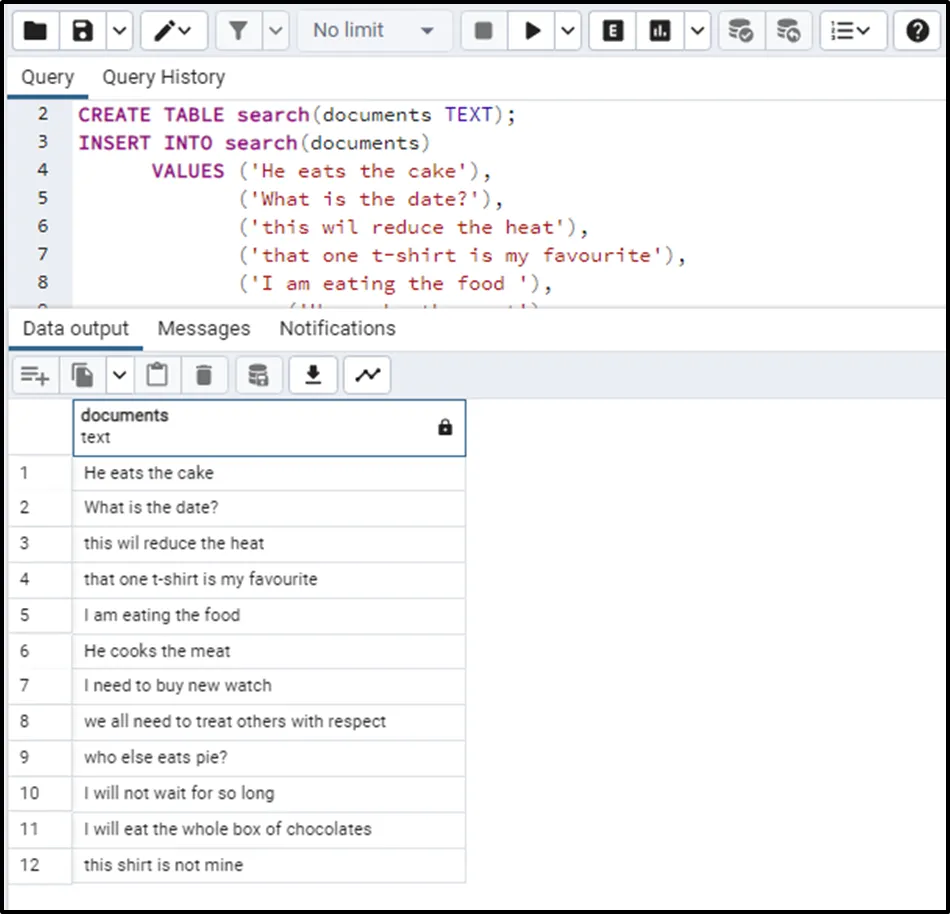This screenshot has width=950, height=914.
Task: Click the Open File folder icon
Action: [35, 31]
